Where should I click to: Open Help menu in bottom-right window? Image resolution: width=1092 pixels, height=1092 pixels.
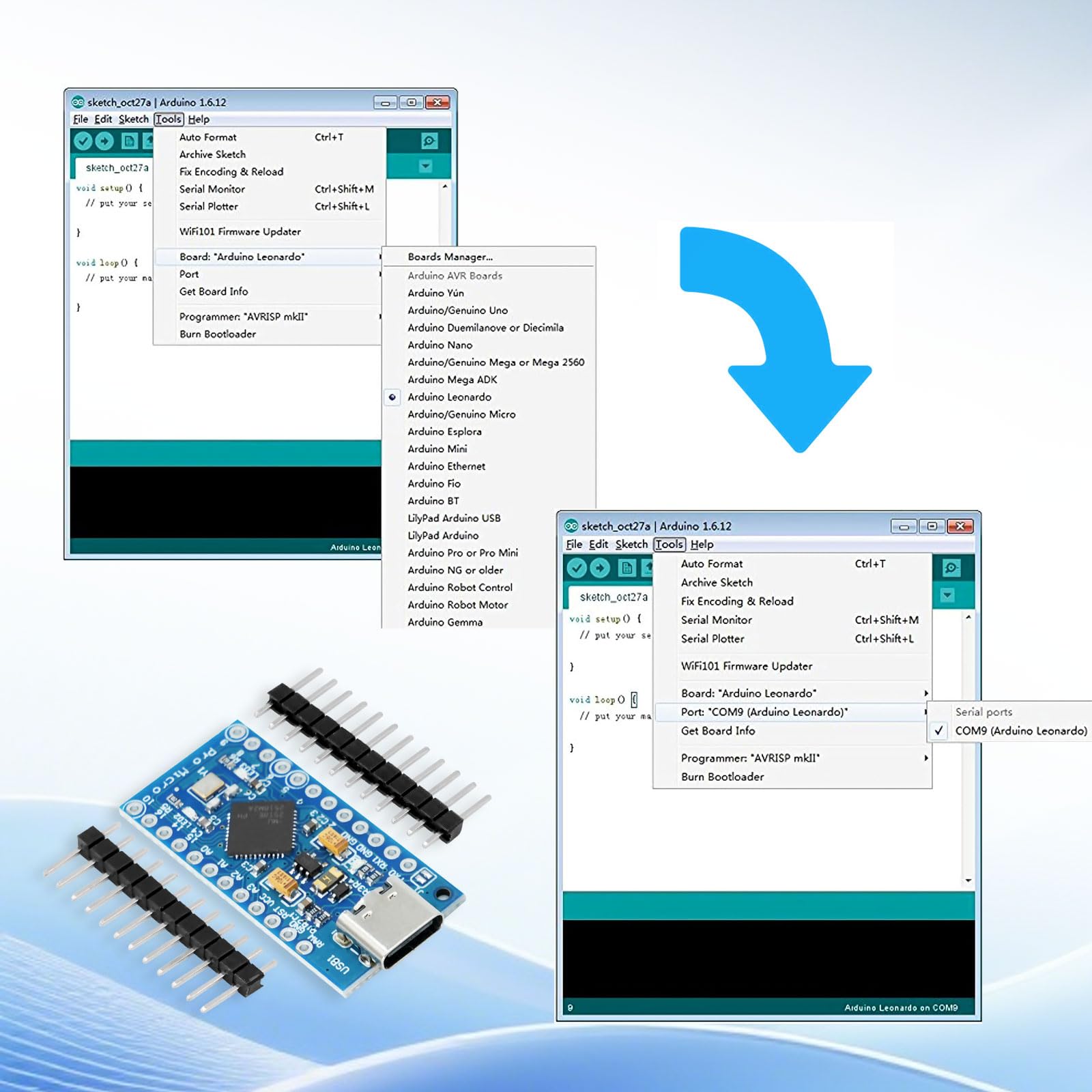tap(702, 545)
